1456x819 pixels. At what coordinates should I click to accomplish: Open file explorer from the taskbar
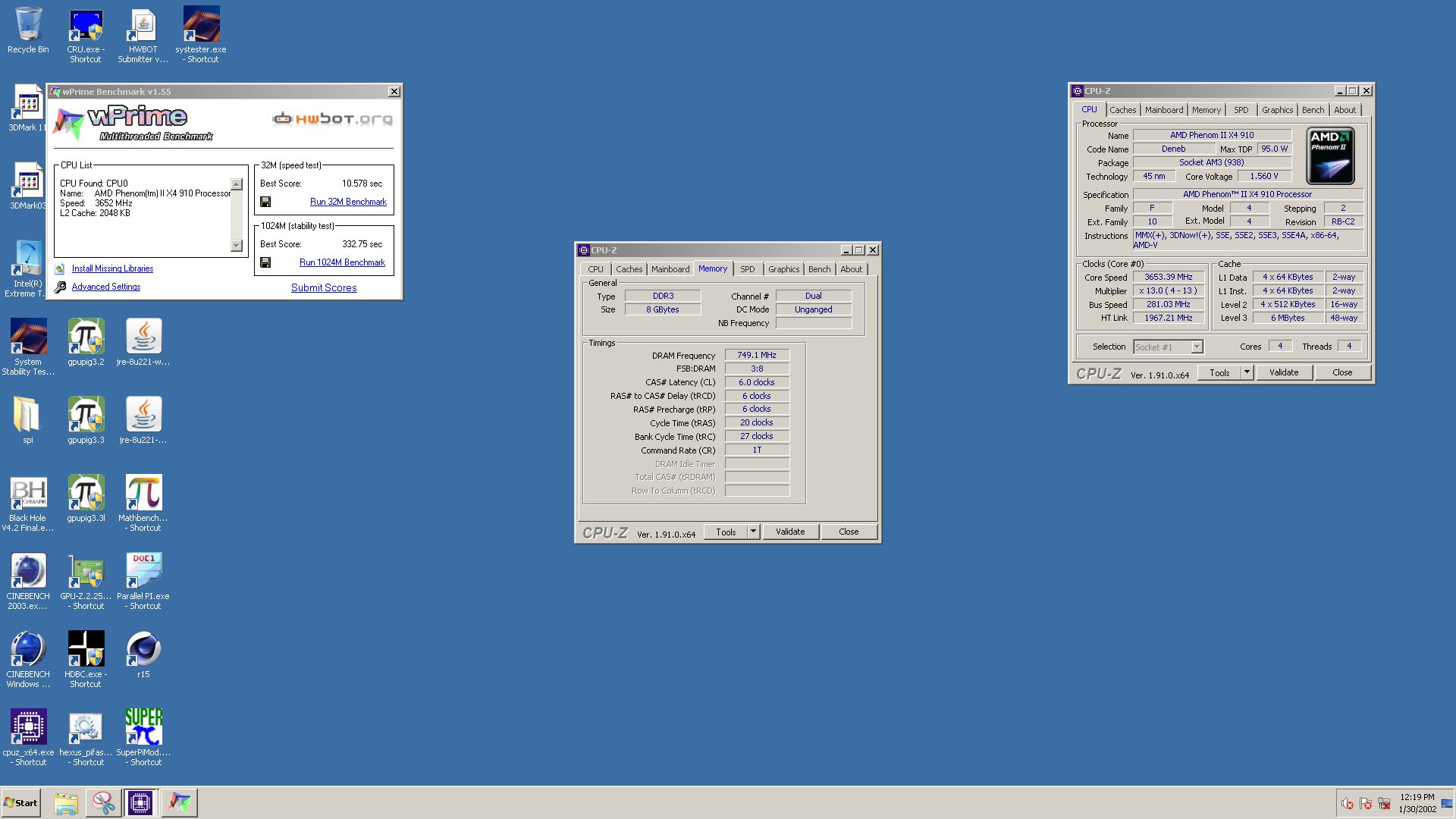click(66, 802)
